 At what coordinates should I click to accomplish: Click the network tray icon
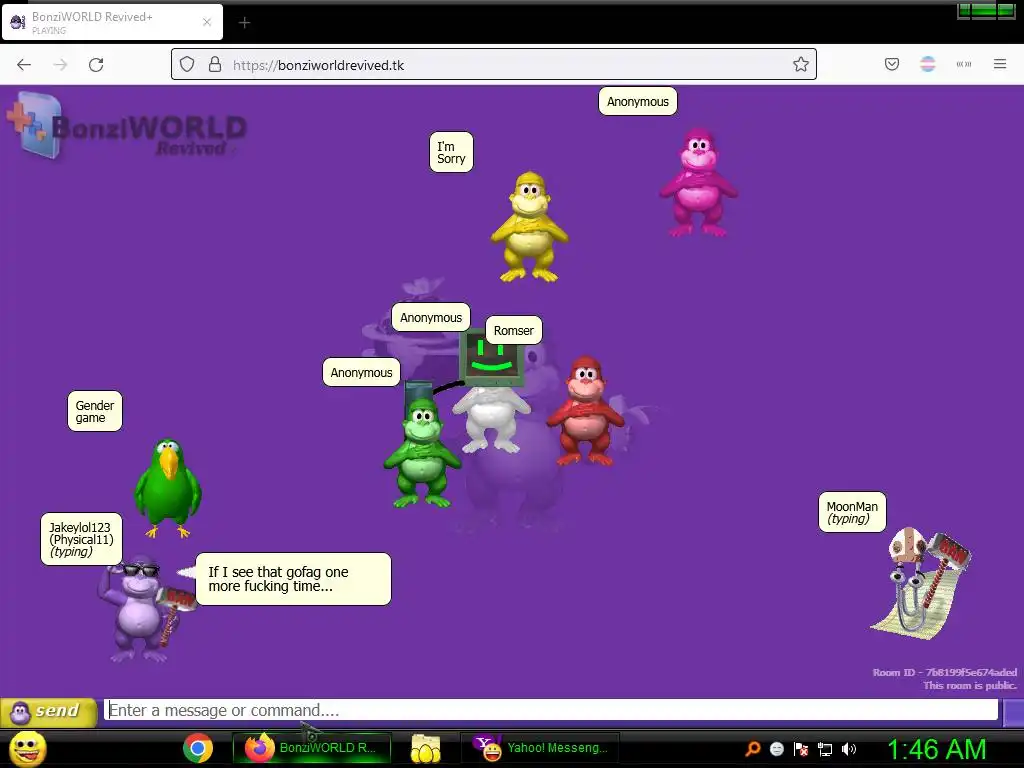825,749
